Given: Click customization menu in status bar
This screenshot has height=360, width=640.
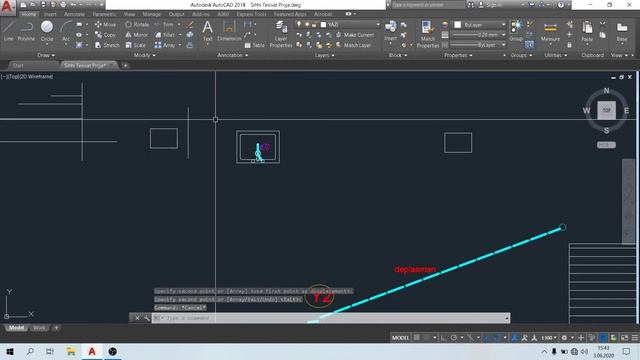Looking at the screenshot, I should (635, 338).
